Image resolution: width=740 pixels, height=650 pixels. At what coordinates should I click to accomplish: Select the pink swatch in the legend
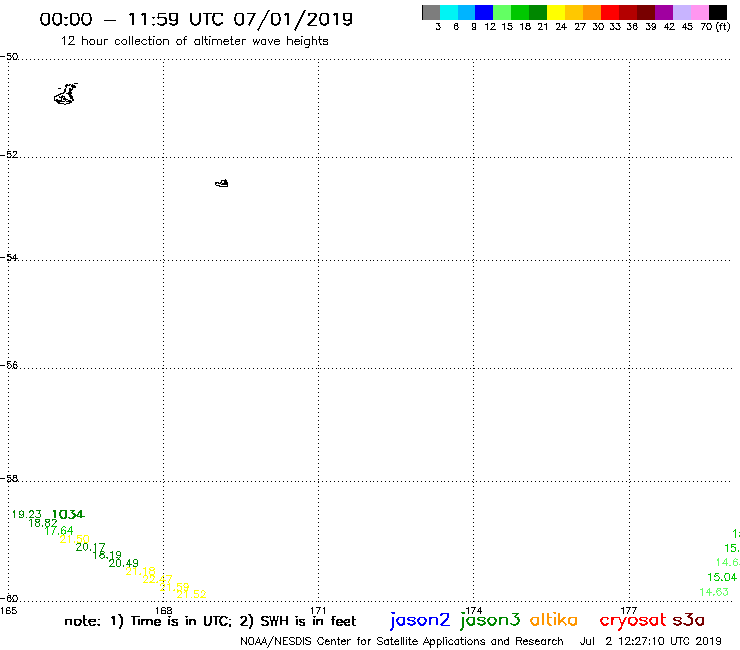pyautogui.click(x=699, y=12)
